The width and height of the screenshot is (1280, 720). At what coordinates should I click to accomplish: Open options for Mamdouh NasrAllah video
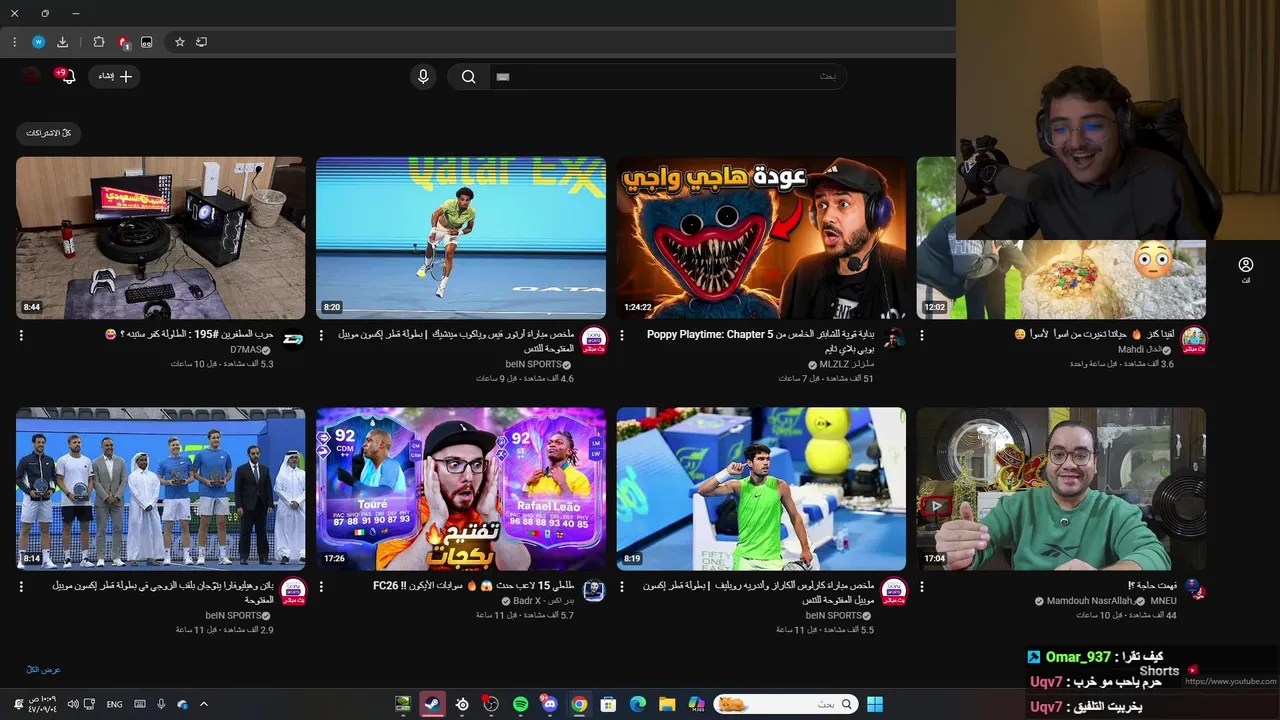coord(922,587)
